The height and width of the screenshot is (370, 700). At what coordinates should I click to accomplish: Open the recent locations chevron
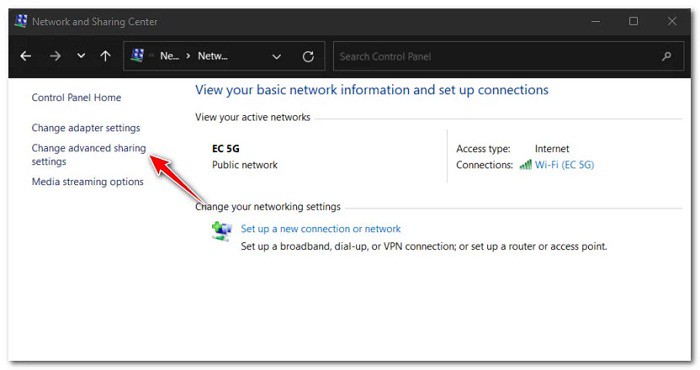point(81,56)
